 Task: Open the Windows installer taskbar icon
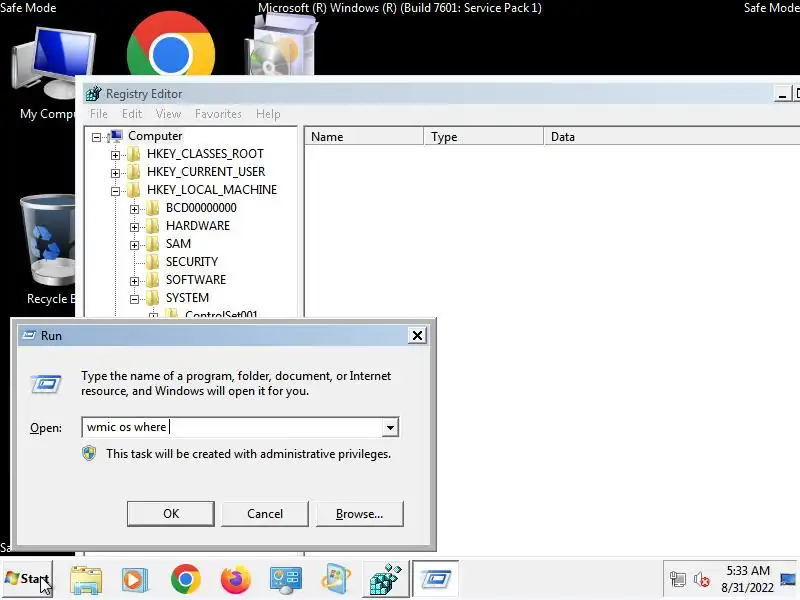pos(335,580)
